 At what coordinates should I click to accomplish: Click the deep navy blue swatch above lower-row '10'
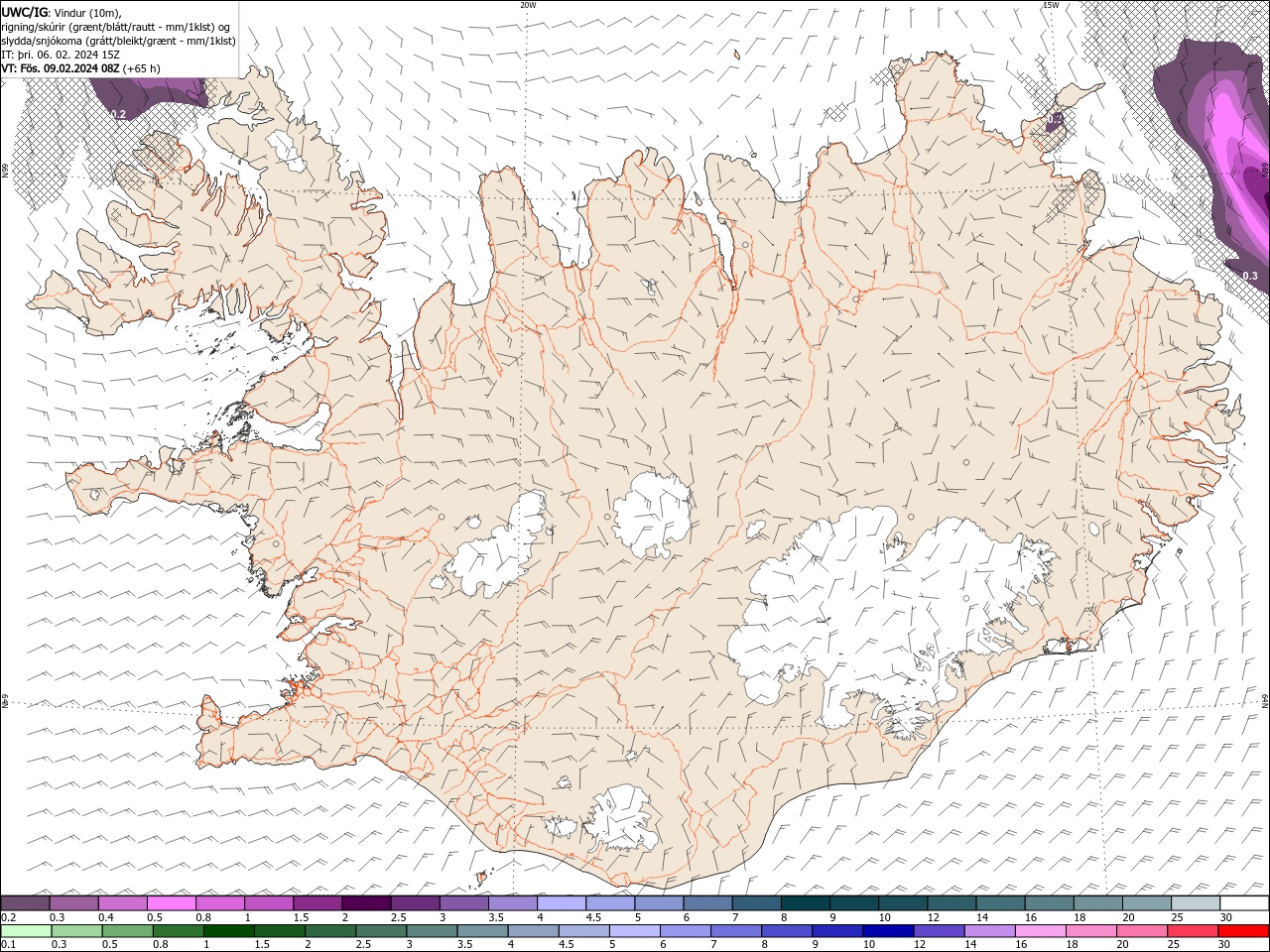click(888, 931)
